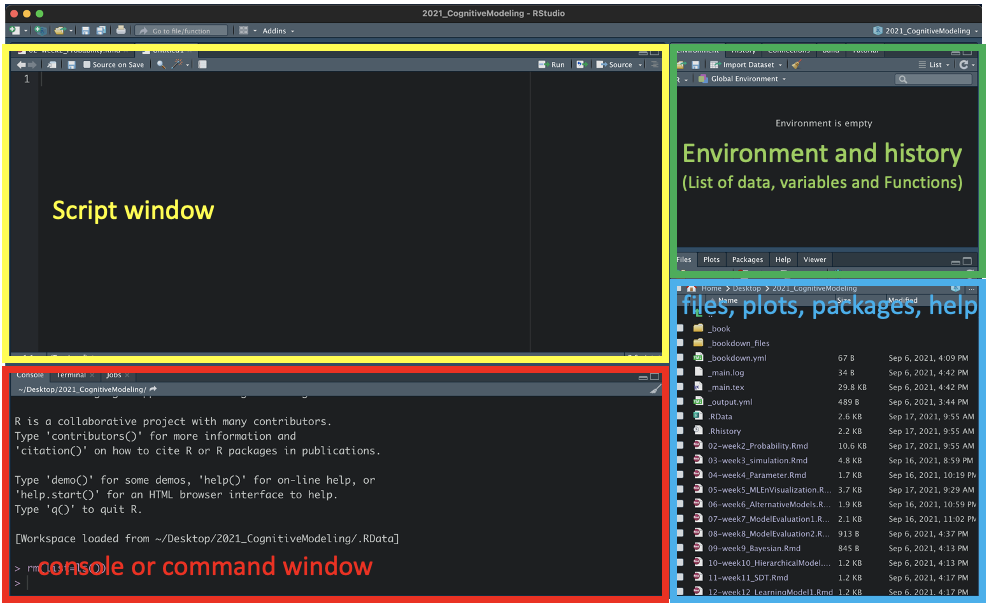The height and width of the screenshot is (608, 992).
Task: Click the clear workspace broom icon
Action: pyautogui.click(x=796, y=65)
